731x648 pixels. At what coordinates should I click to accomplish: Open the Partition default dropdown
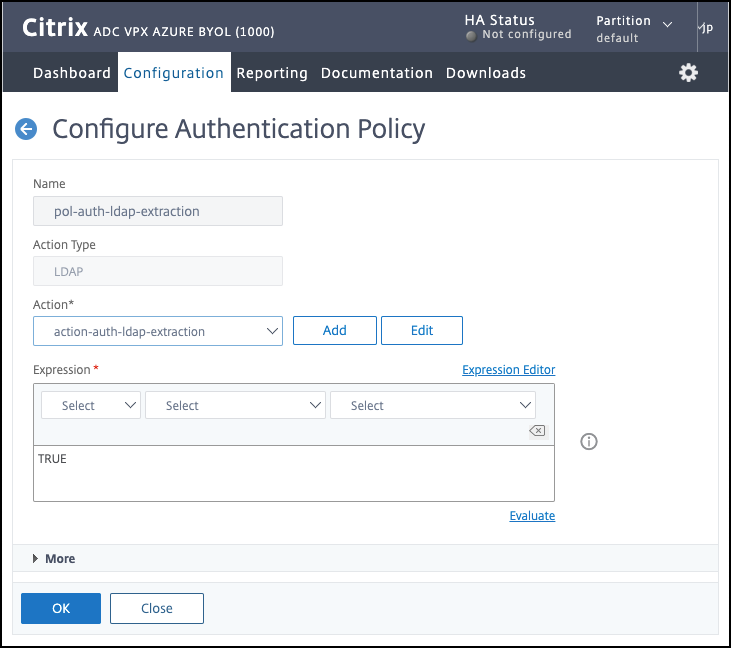click(634, 28)
